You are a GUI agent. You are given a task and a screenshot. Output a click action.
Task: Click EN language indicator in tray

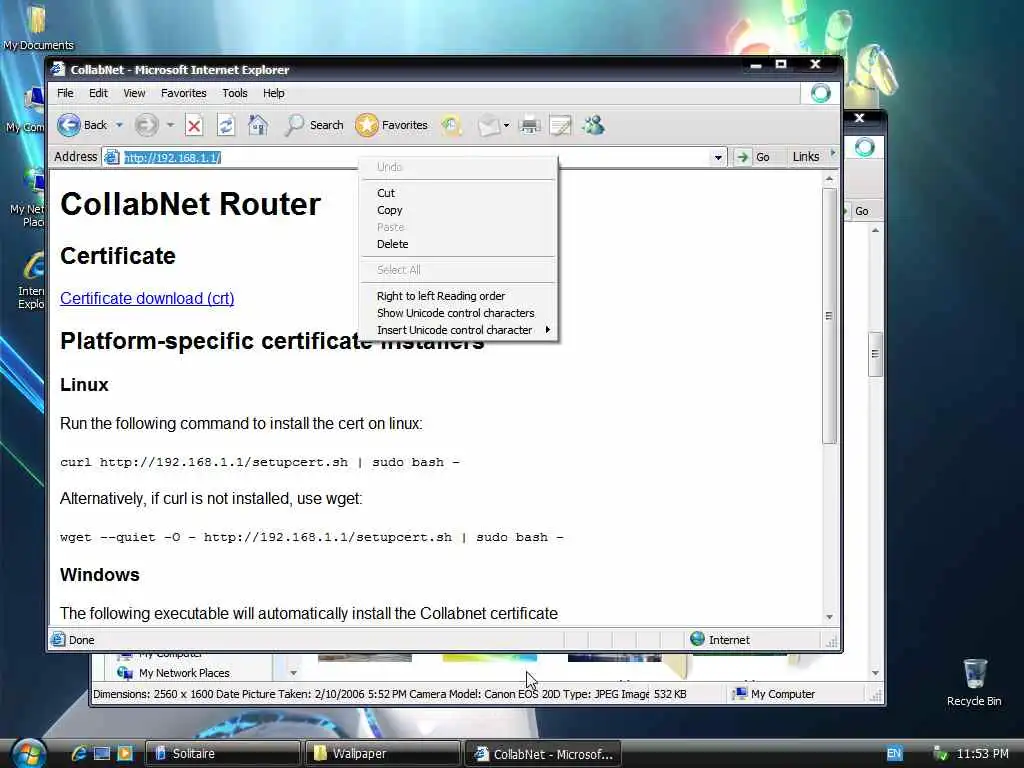[x=894, y=753]
